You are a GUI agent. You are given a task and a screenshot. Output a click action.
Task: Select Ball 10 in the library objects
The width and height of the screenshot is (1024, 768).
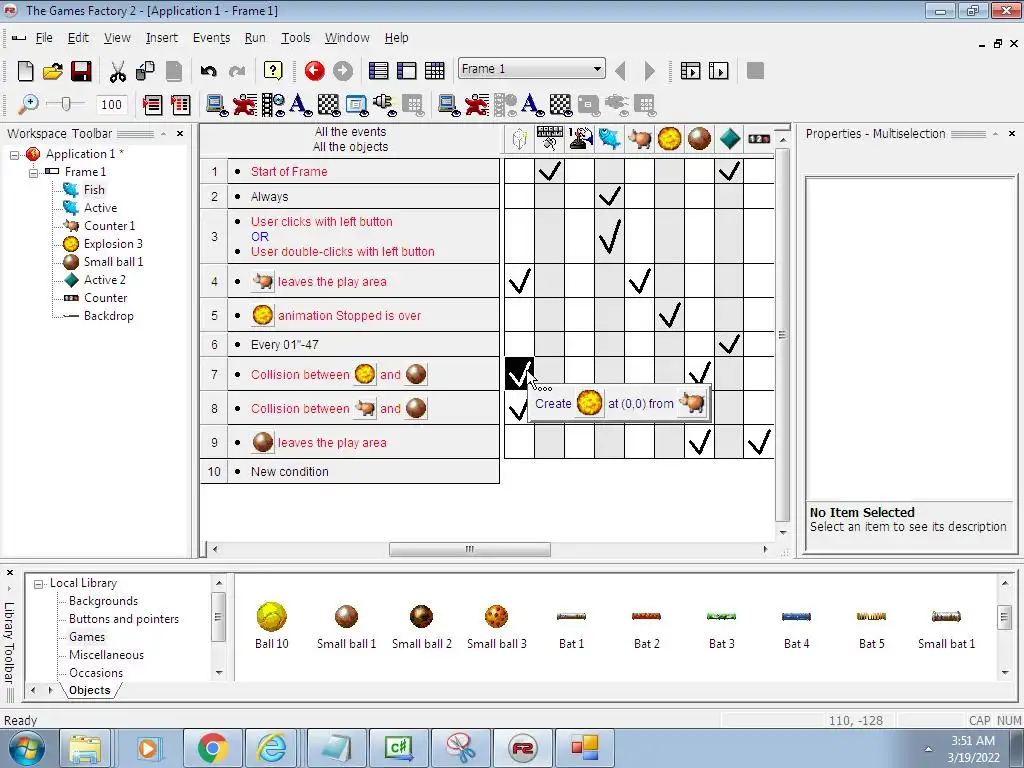point(272,626)
